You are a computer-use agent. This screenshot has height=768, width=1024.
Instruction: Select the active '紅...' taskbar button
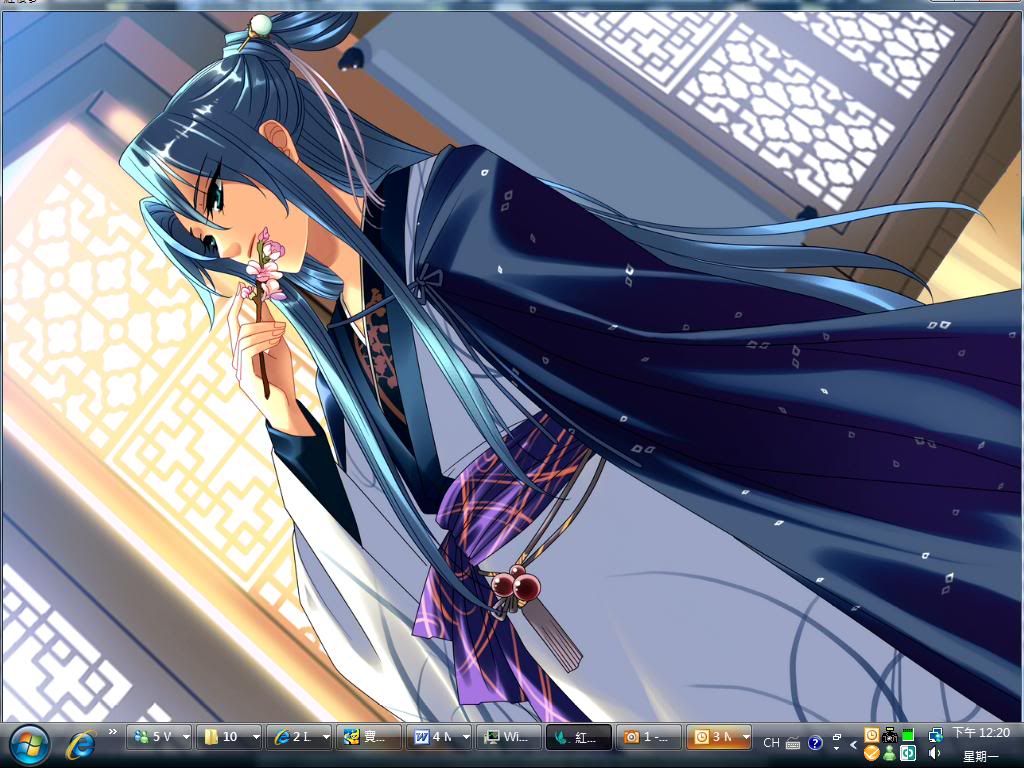click(578, 738)
